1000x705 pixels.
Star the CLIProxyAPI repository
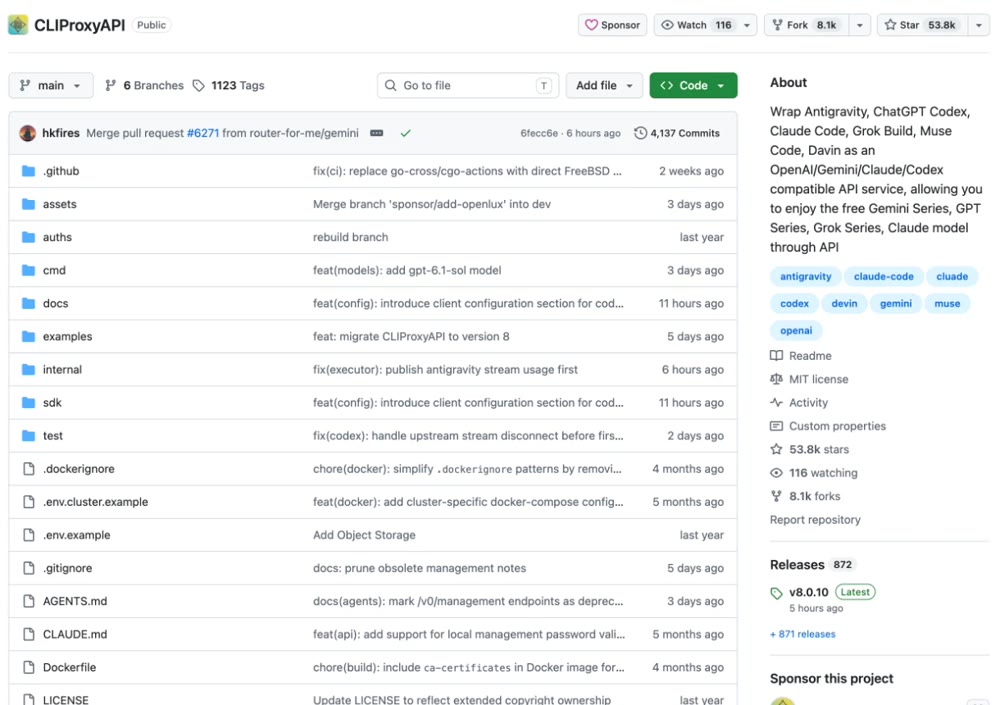click(x=921, y=25)
